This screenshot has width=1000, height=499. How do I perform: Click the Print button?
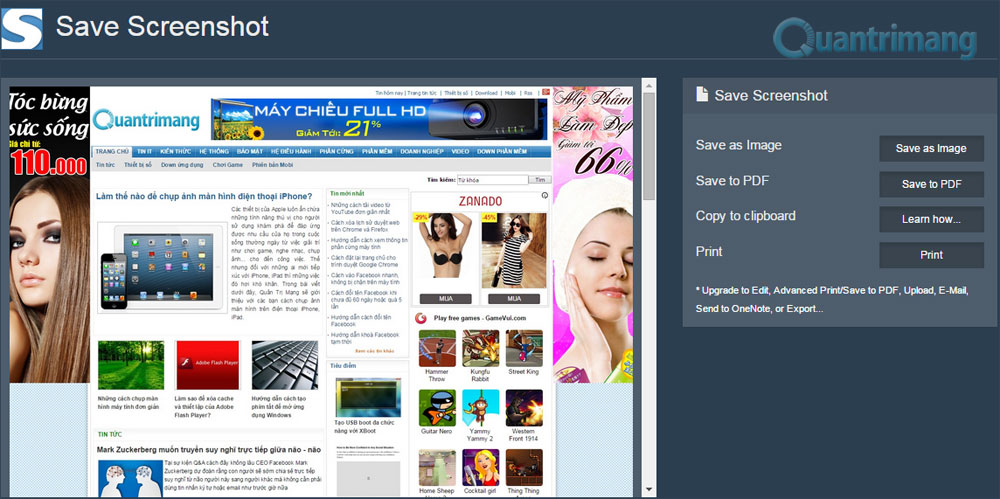click(931, 255)
